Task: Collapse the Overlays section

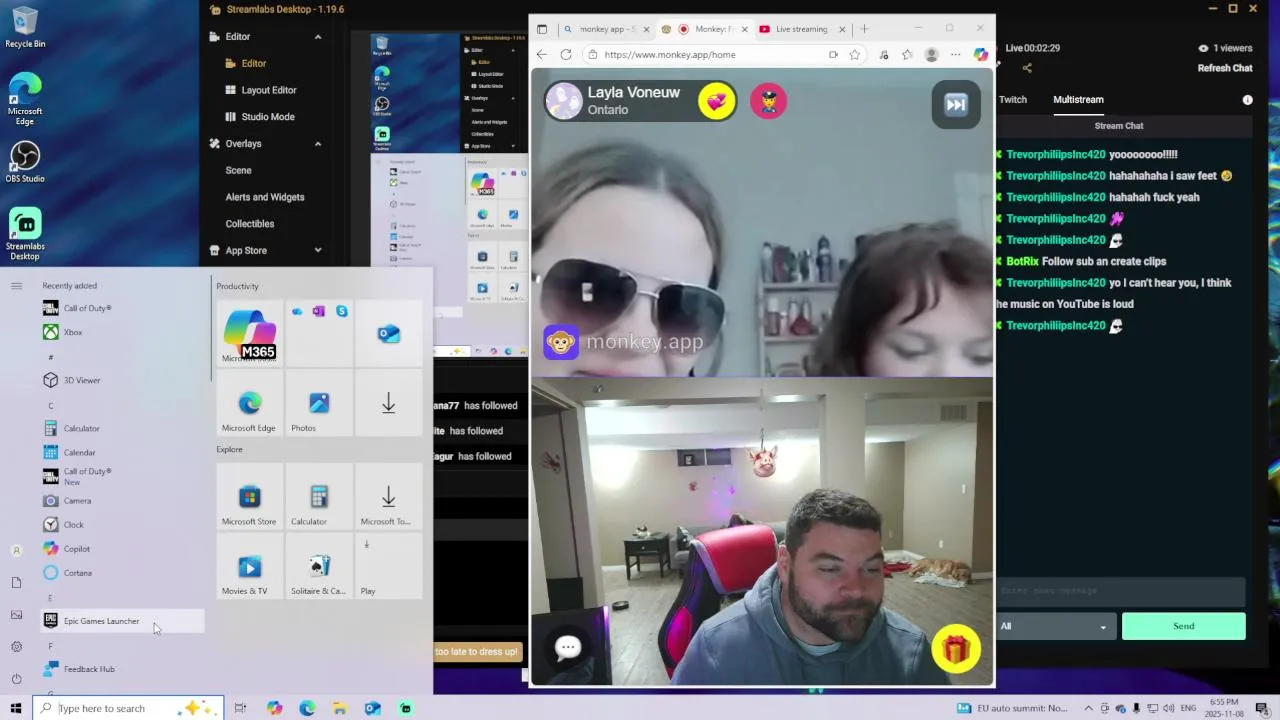Action: click(318, 144)
